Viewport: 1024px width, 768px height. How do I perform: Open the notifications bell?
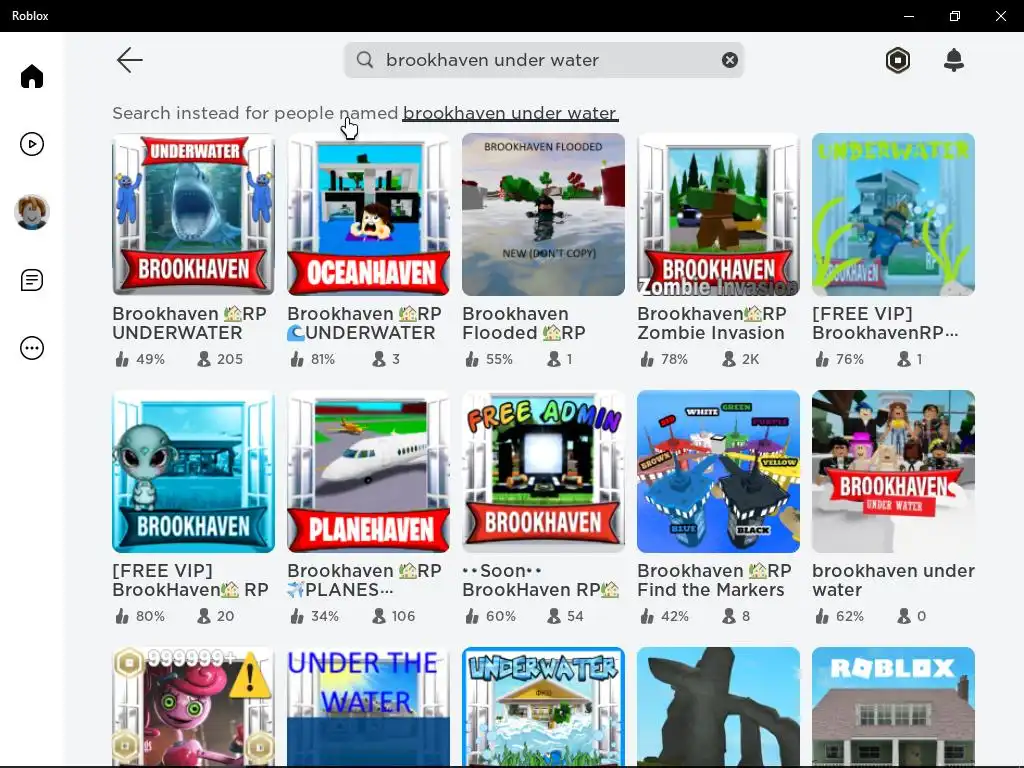pos(953,60)
